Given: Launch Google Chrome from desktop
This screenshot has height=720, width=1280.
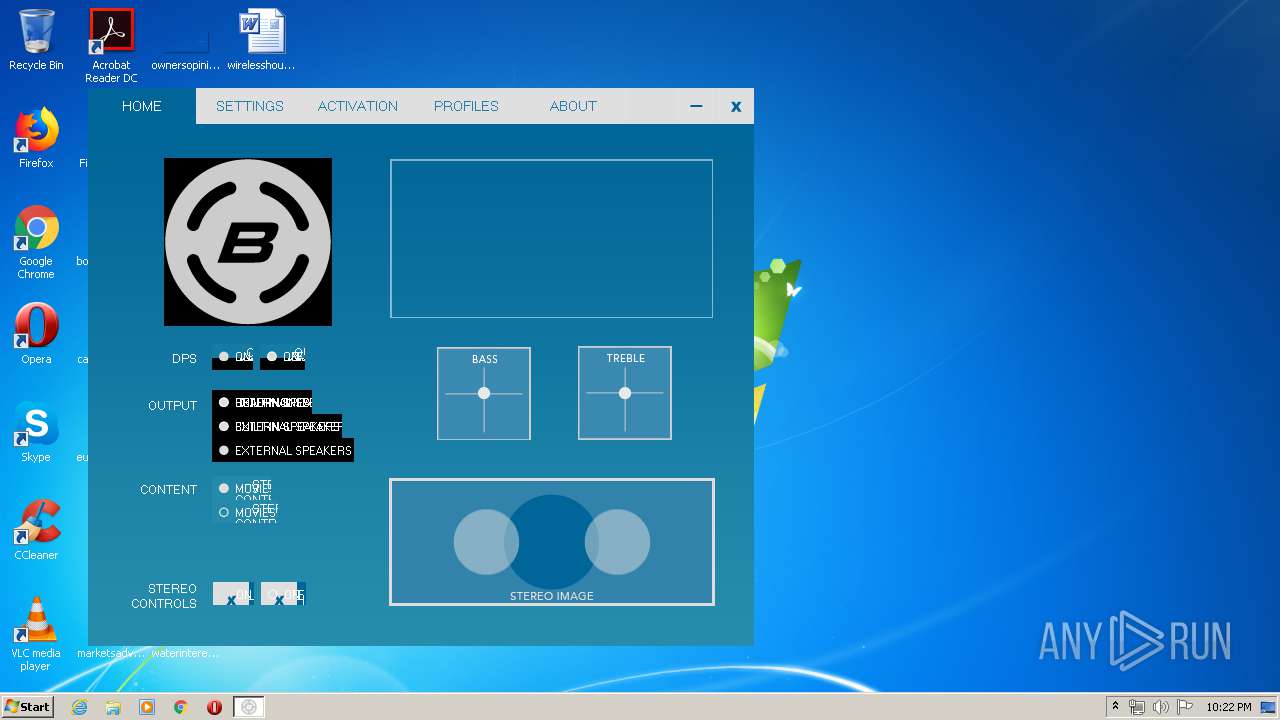Looking at the screenshot, I should pyautogui.click(x=36, y=242).
